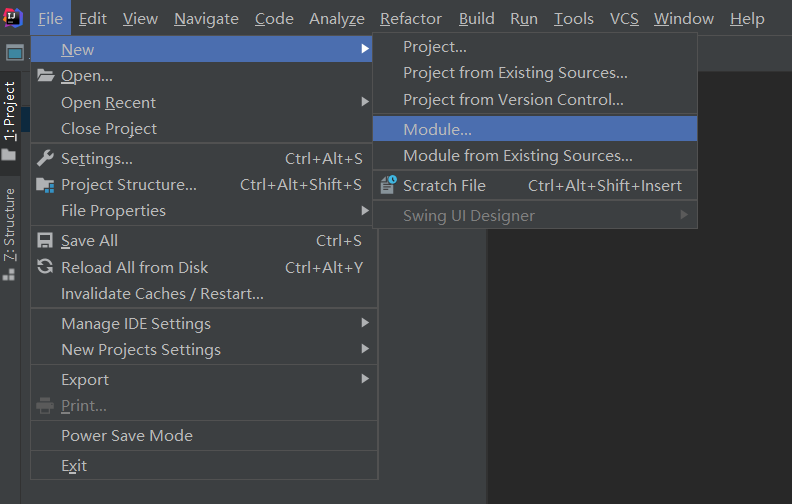Click the floppy disk Save All icon
792x504 pixels.
[45, 241]
